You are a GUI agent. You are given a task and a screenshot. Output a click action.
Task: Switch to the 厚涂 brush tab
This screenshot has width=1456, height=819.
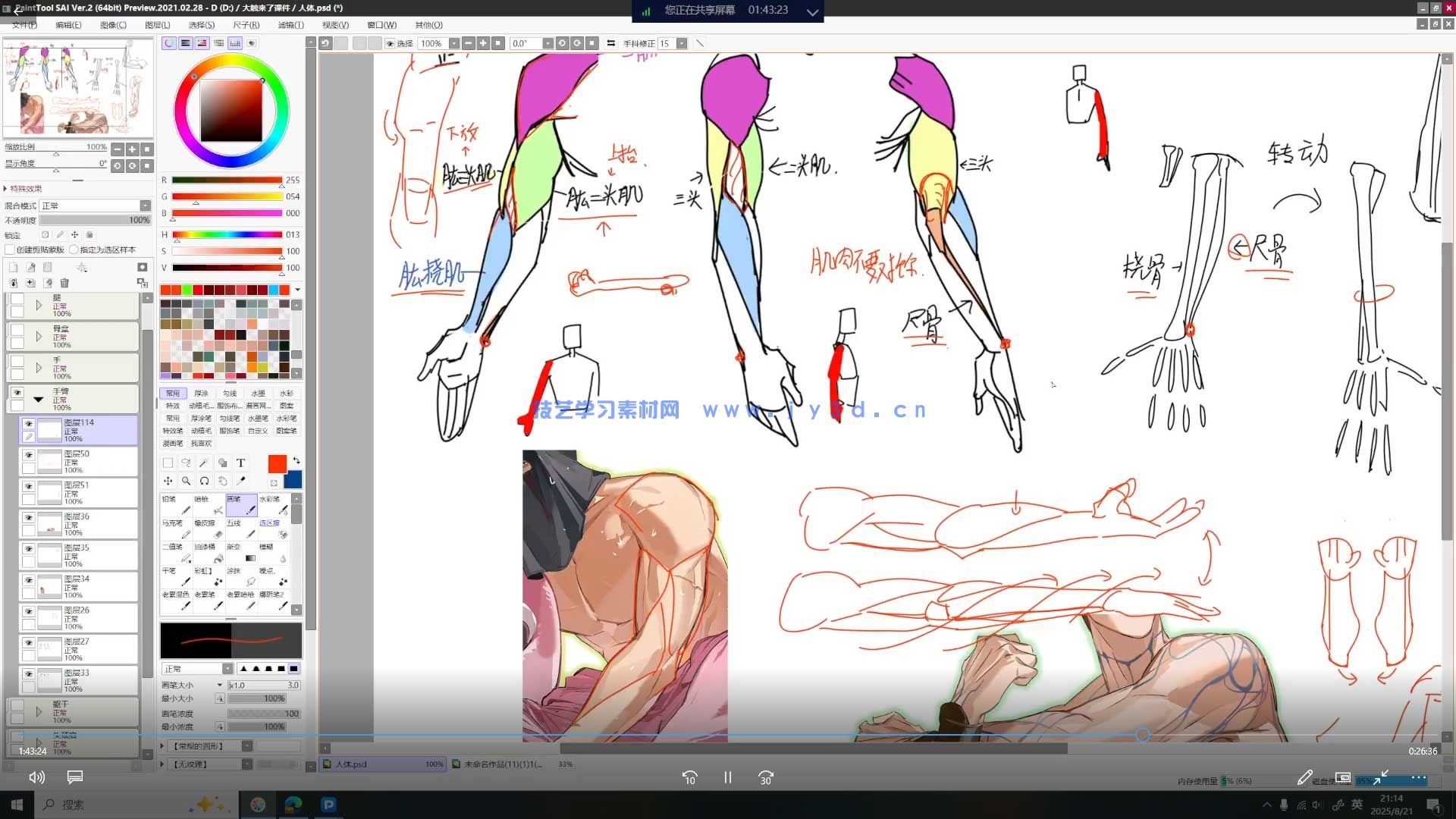201,394
